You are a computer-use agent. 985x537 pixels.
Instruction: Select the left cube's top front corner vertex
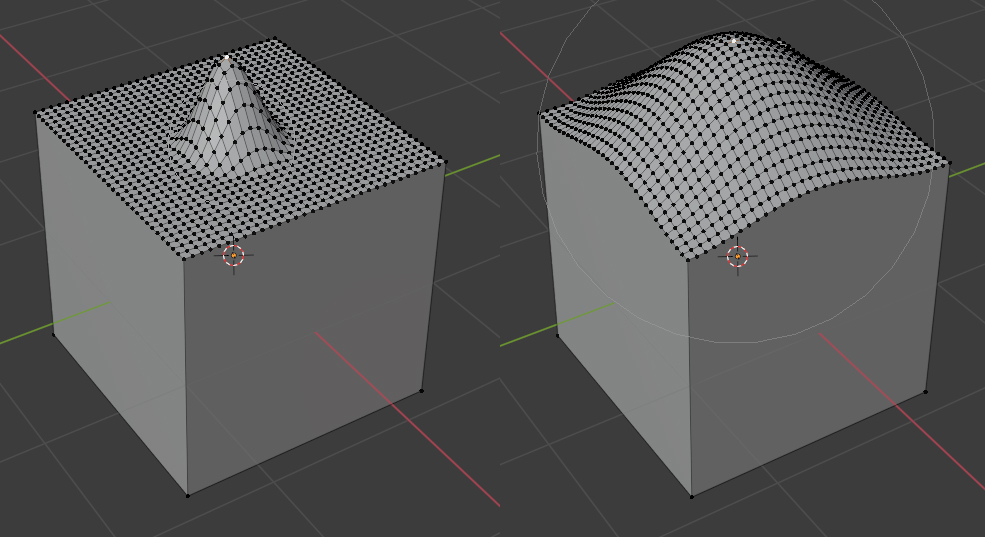pyautogui.click(x=184, y=258)
